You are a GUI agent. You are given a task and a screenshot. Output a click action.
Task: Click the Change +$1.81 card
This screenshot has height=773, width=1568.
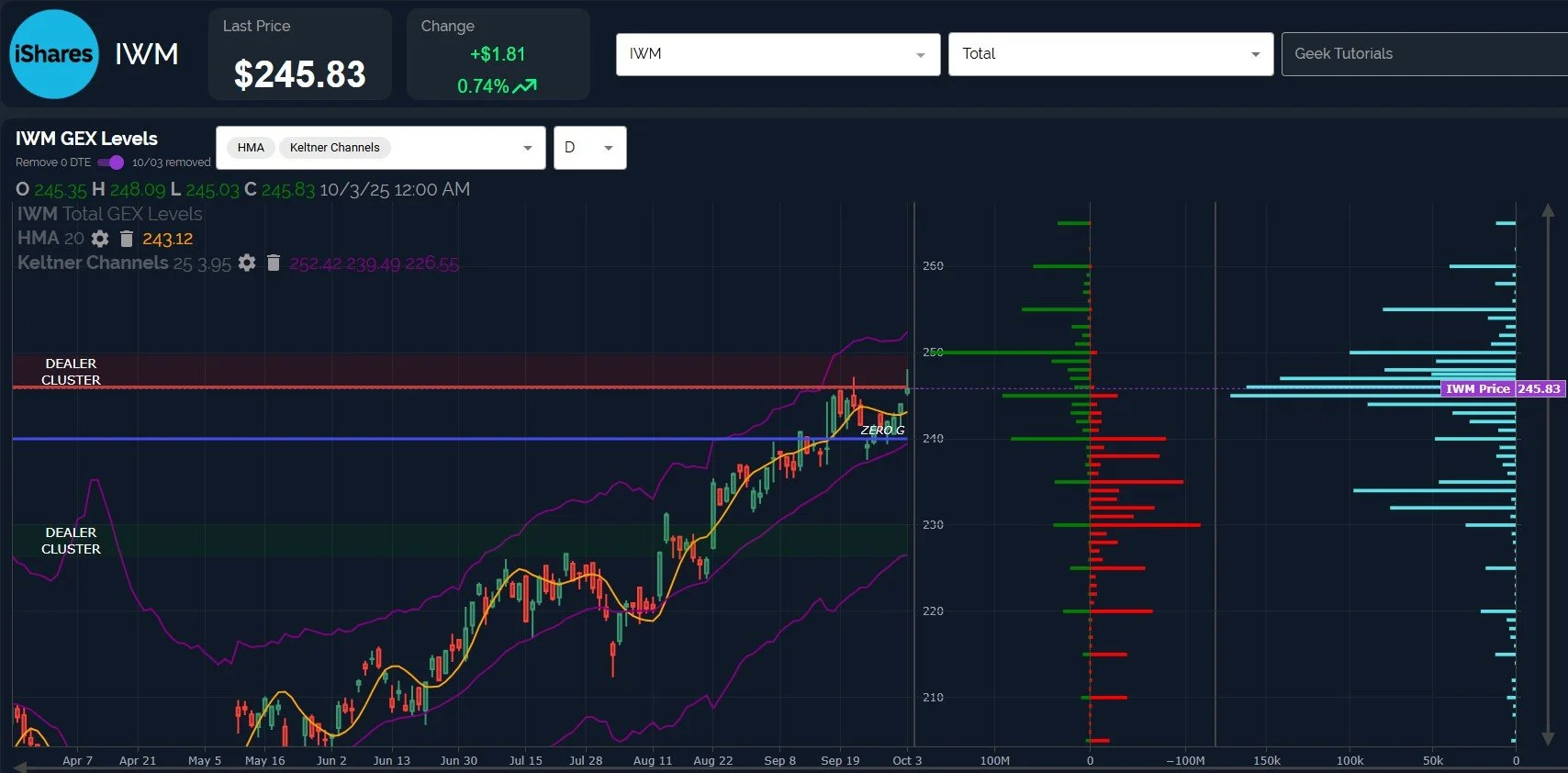[x=498, y=54]
